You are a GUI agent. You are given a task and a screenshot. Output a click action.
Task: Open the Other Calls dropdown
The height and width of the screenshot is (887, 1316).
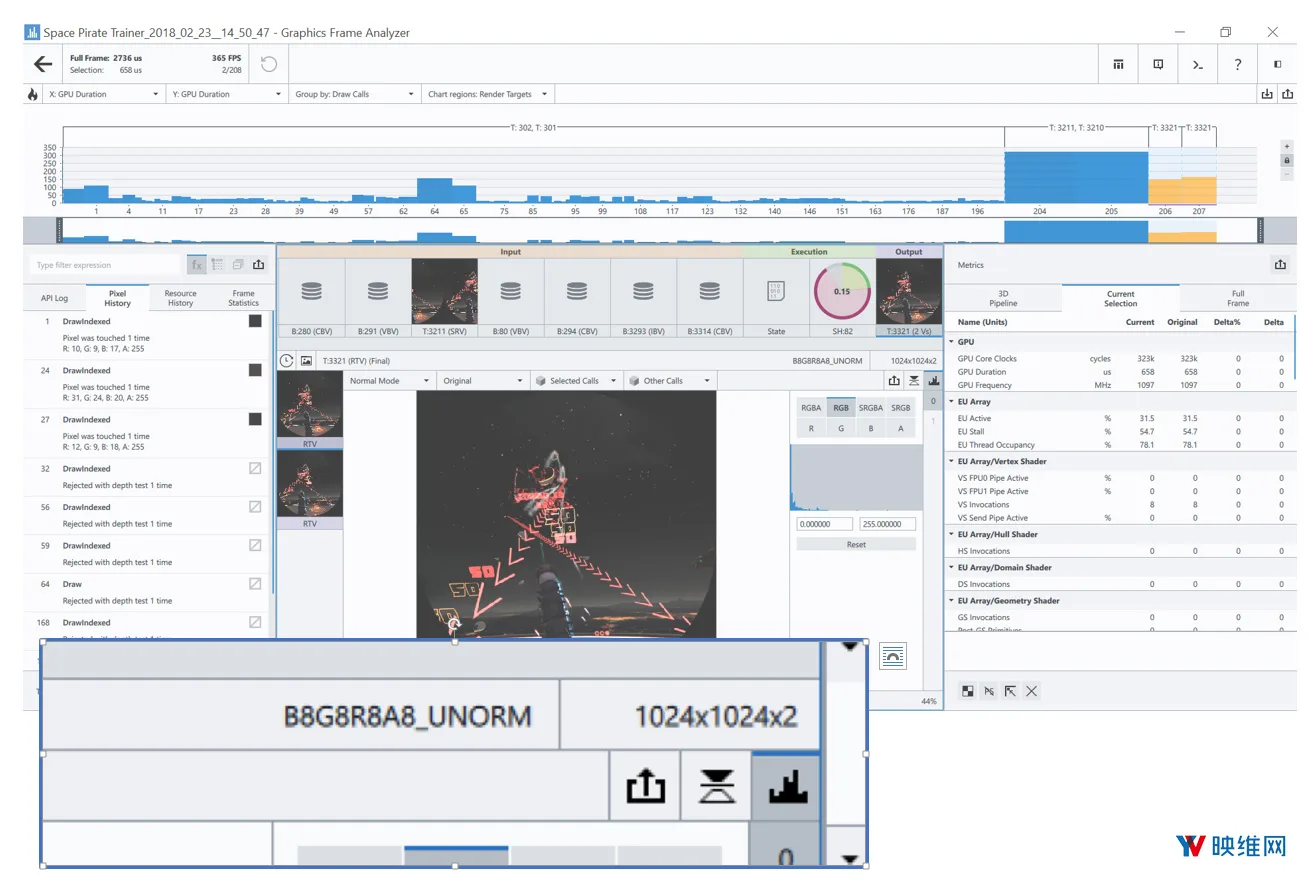point(672,381)
